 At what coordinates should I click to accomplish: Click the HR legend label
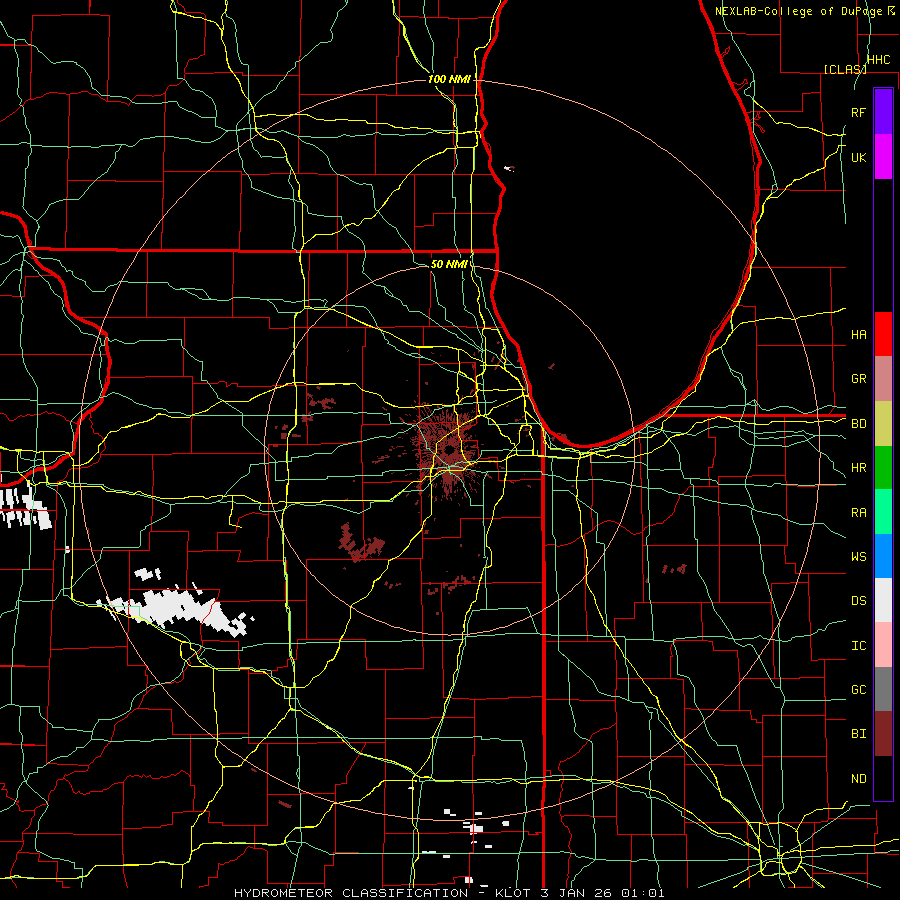coord(858,468)
